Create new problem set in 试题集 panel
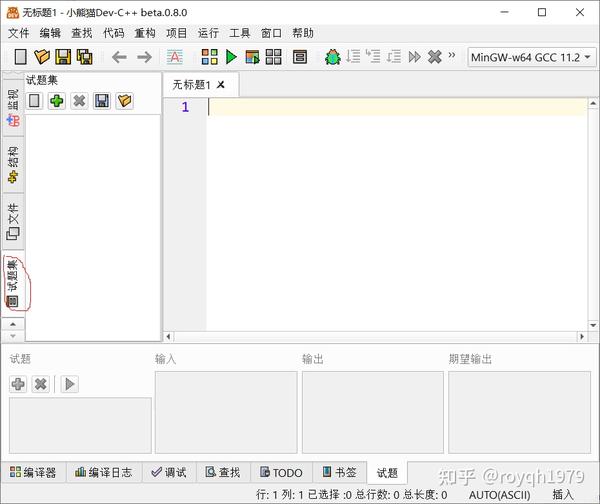 point(34,101)
